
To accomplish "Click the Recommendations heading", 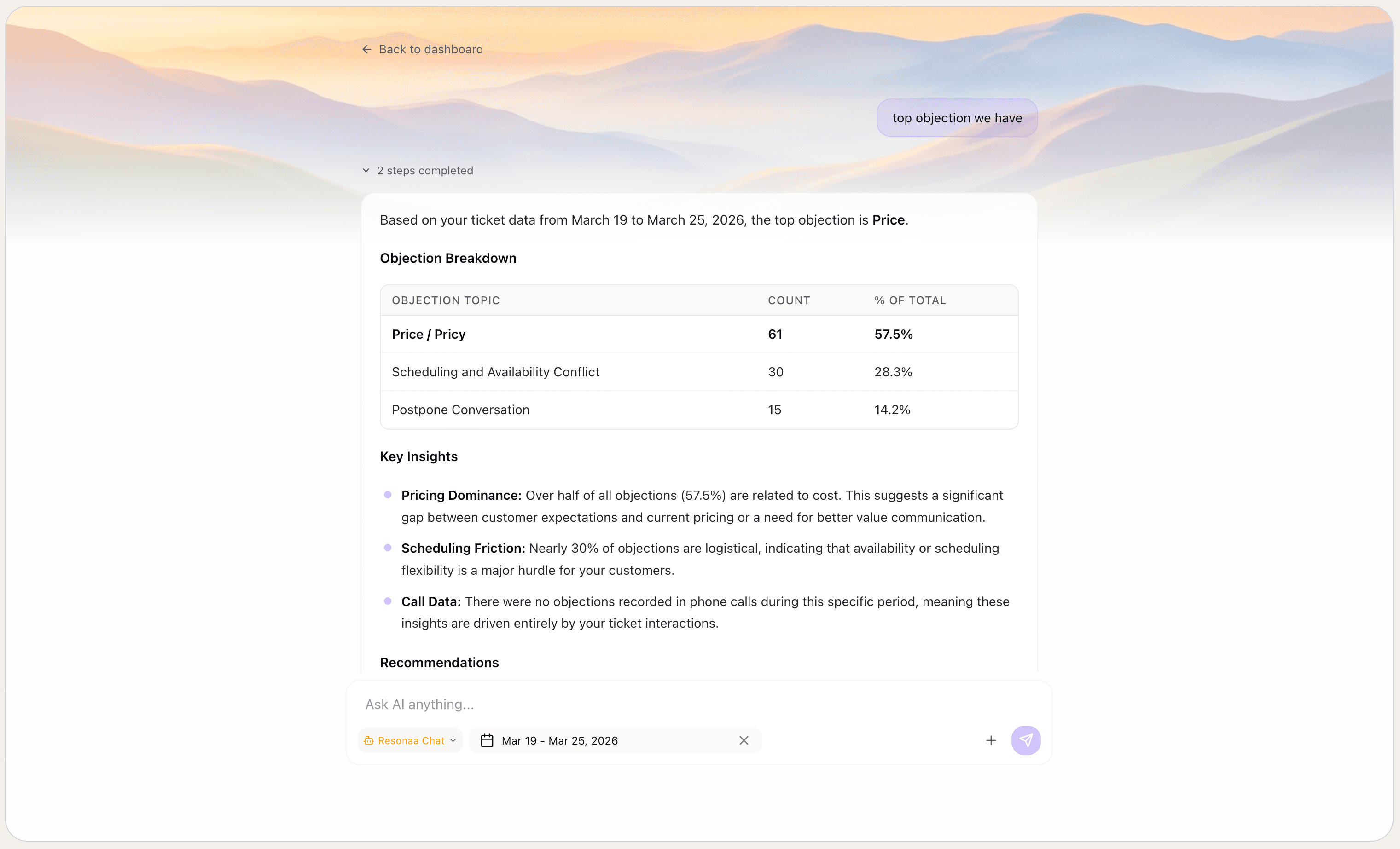I will pyautogui.click(x=439, y=663).
